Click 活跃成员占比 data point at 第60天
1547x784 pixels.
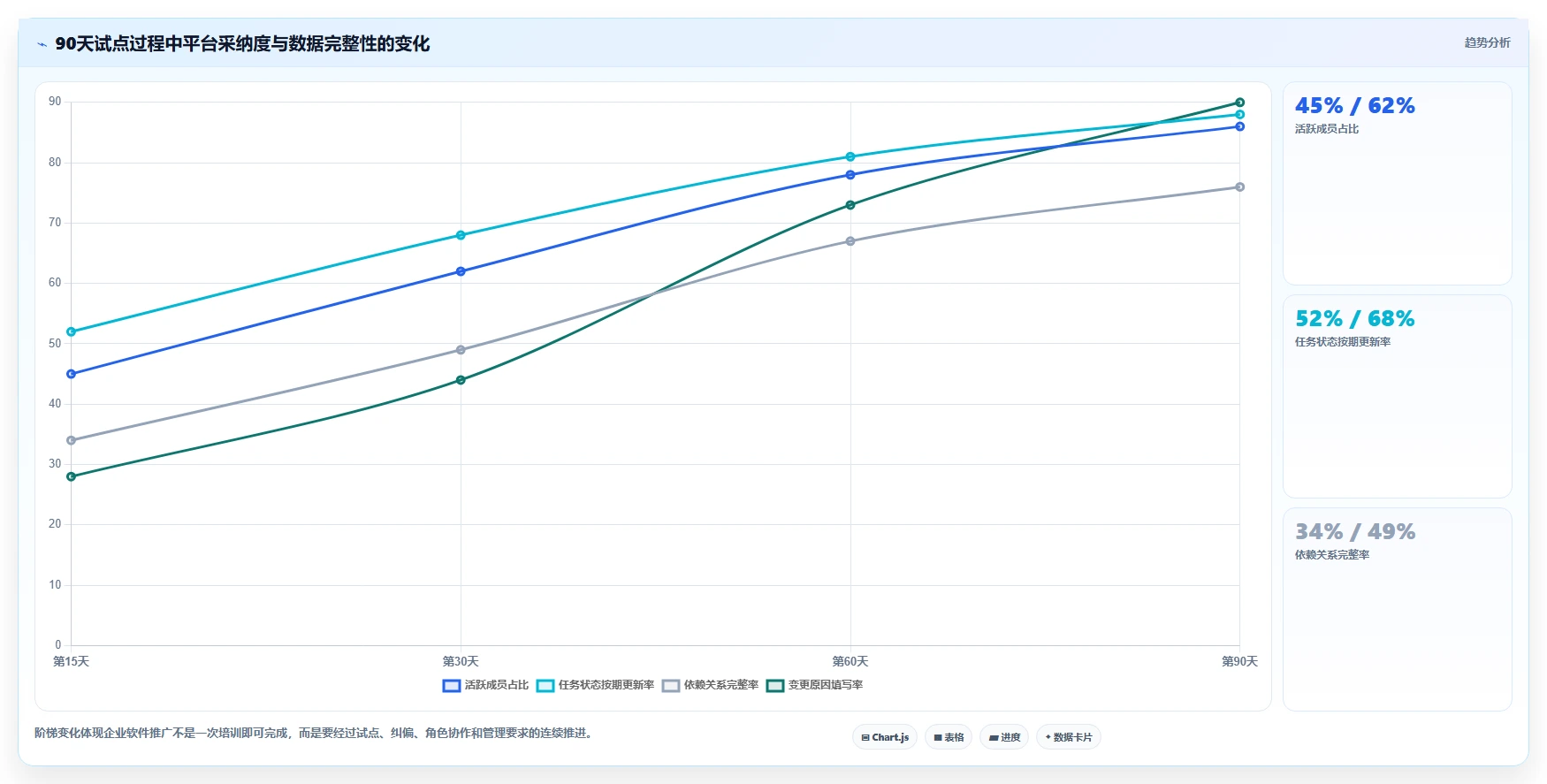[x=850, y=175]
